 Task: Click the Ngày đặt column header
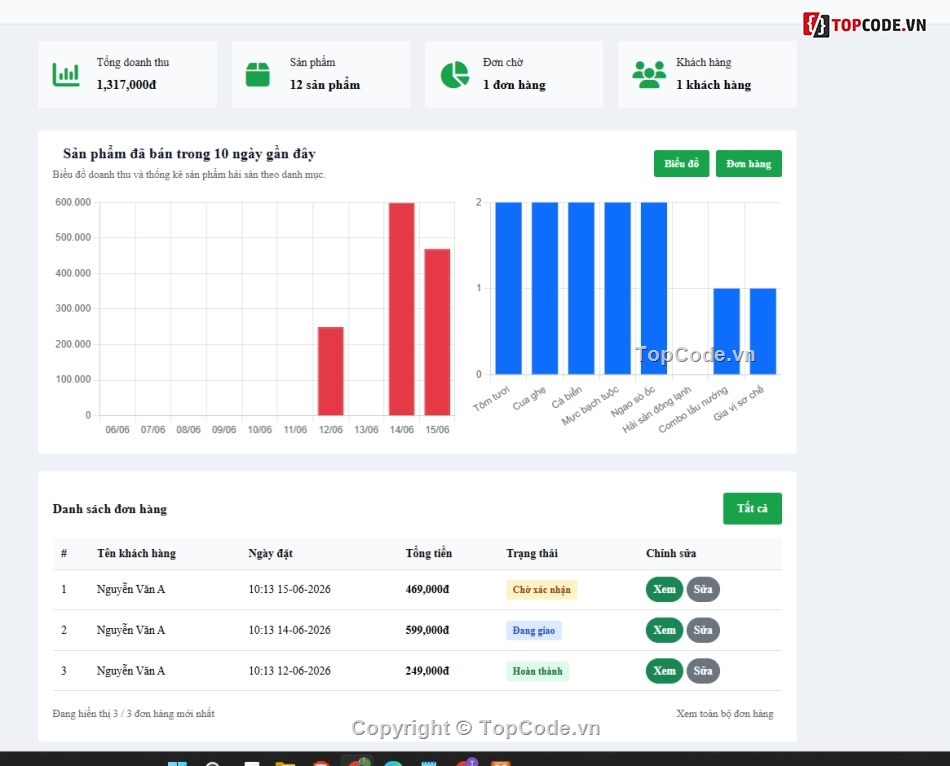[270, 553]
